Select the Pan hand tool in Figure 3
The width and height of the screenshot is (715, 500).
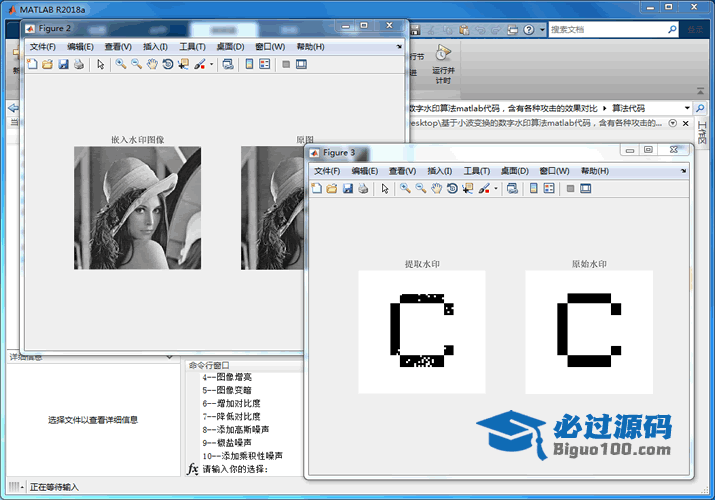click(x=437, y=188)
